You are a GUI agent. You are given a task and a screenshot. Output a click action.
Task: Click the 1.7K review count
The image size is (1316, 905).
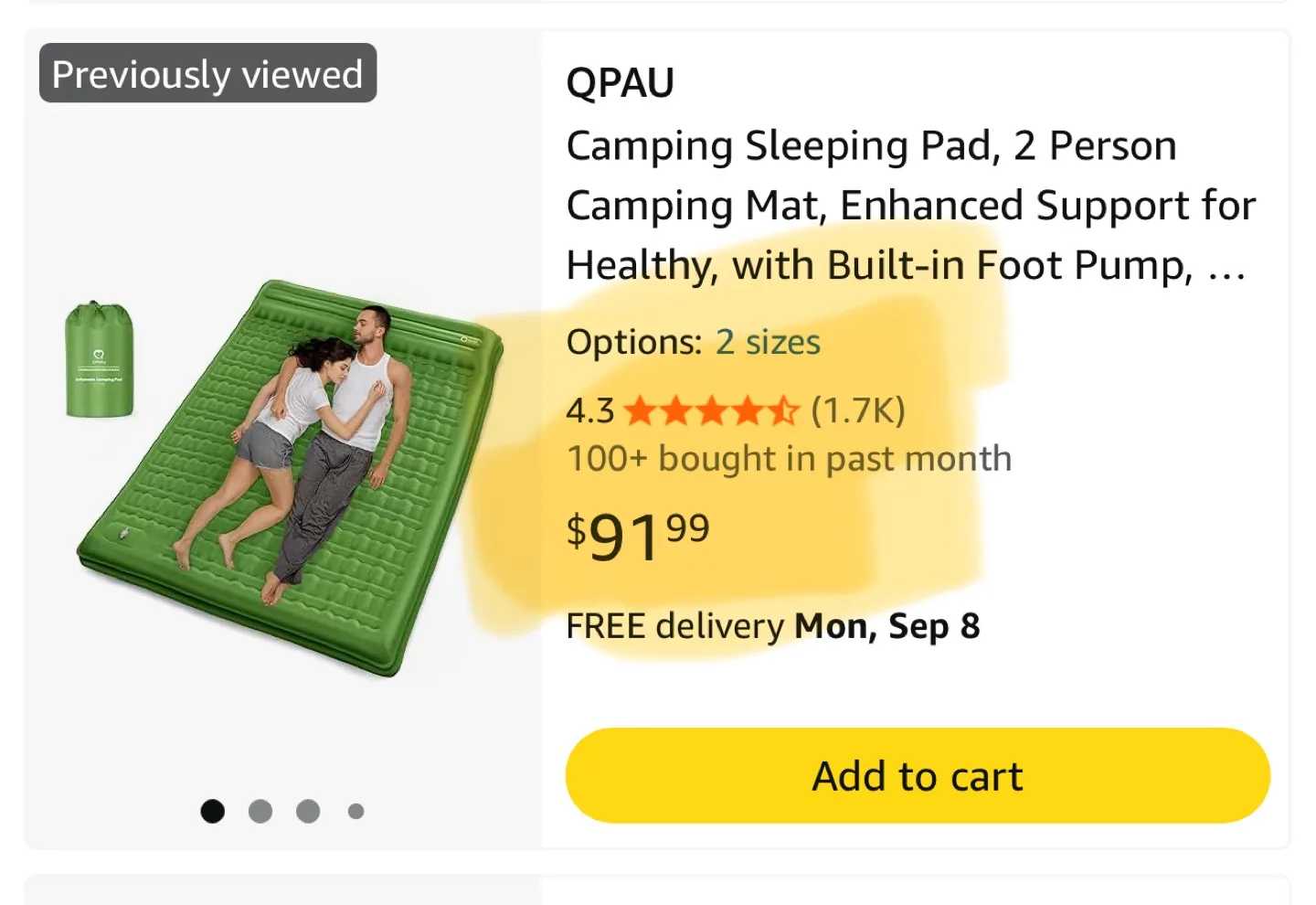pos(855,410)
